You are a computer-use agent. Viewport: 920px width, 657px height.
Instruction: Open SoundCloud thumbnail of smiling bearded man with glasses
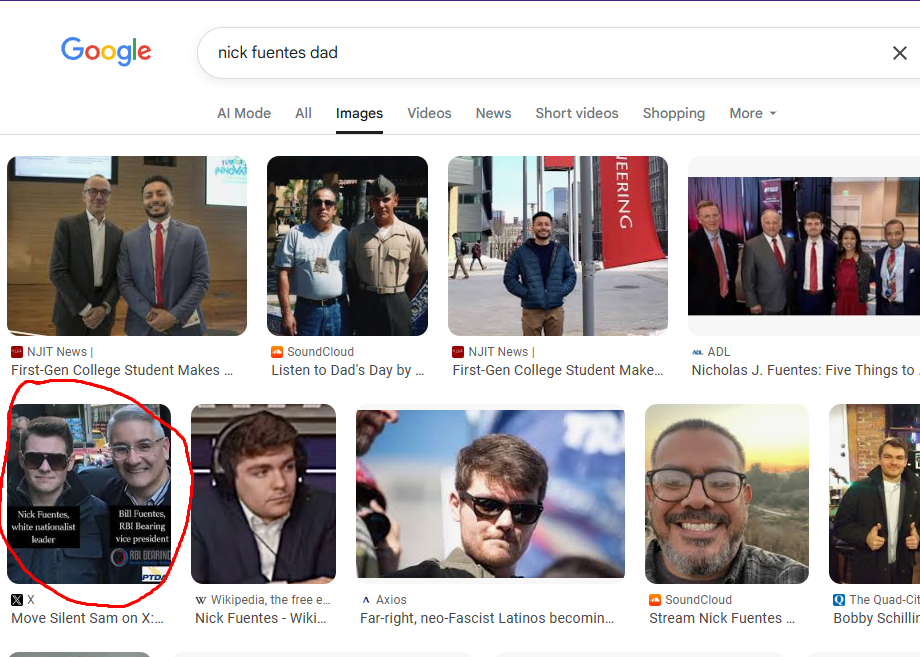727,494
